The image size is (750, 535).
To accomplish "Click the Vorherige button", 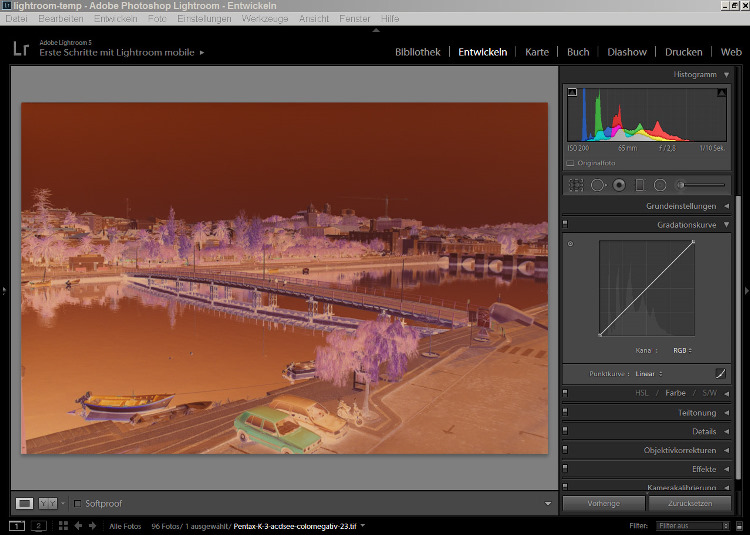I will coord(604,503).
